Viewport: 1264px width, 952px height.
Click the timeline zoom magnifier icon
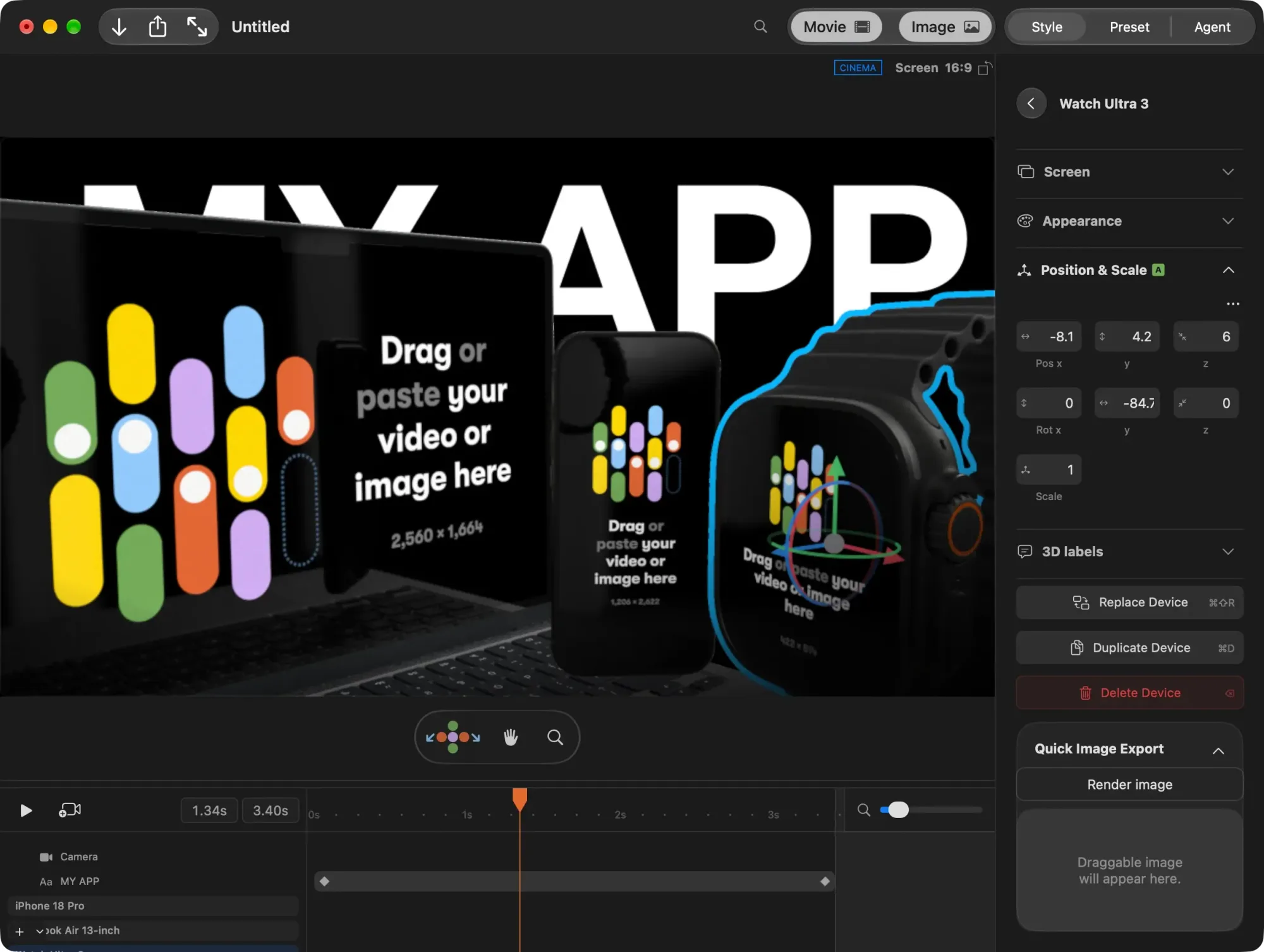[x=863, y=810]
